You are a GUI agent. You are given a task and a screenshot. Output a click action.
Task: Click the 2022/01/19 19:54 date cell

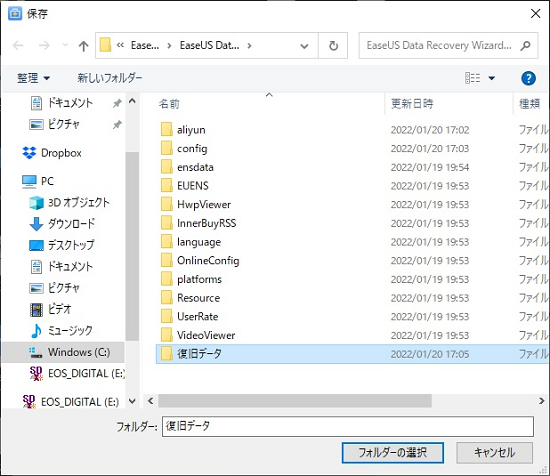pos(430,167)
